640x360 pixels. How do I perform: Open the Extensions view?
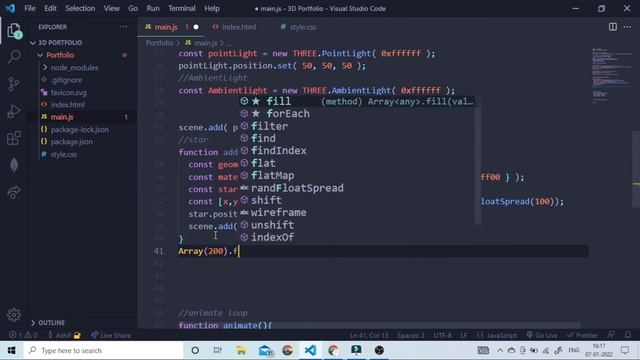tap(14, 138)
